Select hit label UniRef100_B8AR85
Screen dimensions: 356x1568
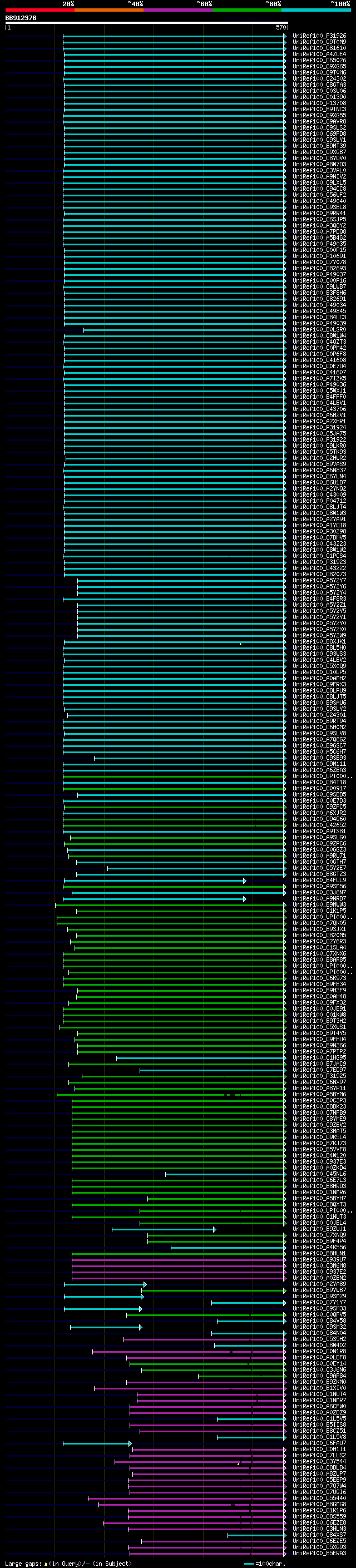[x=319, y=959]
